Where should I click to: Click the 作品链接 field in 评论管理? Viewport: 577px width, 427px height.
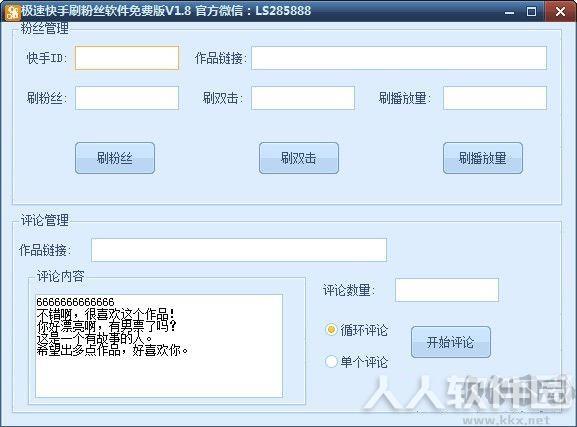pos(239,250)
